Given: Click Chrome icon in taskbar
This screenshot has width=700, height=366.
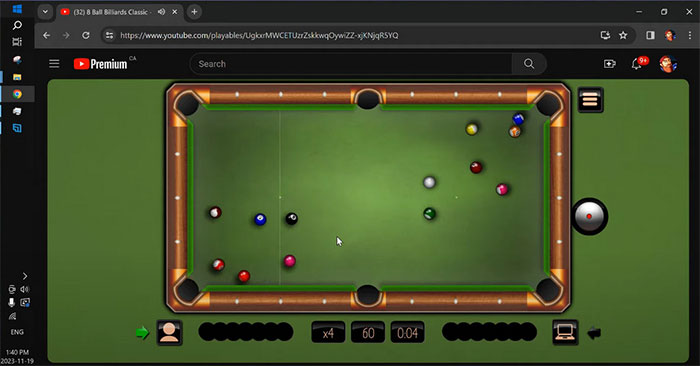Looking at the screenshot, I should coord(17,94).
